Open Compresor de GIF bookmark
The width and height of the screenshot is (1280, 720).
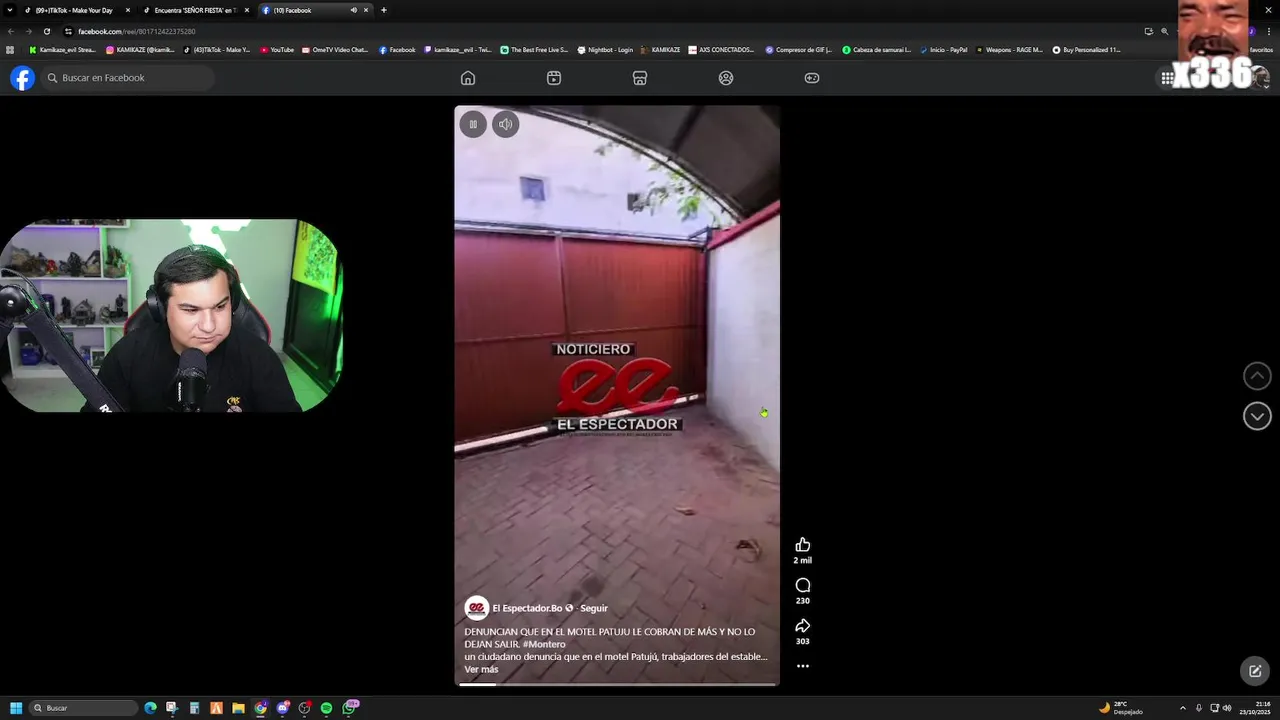coord(798,50)
